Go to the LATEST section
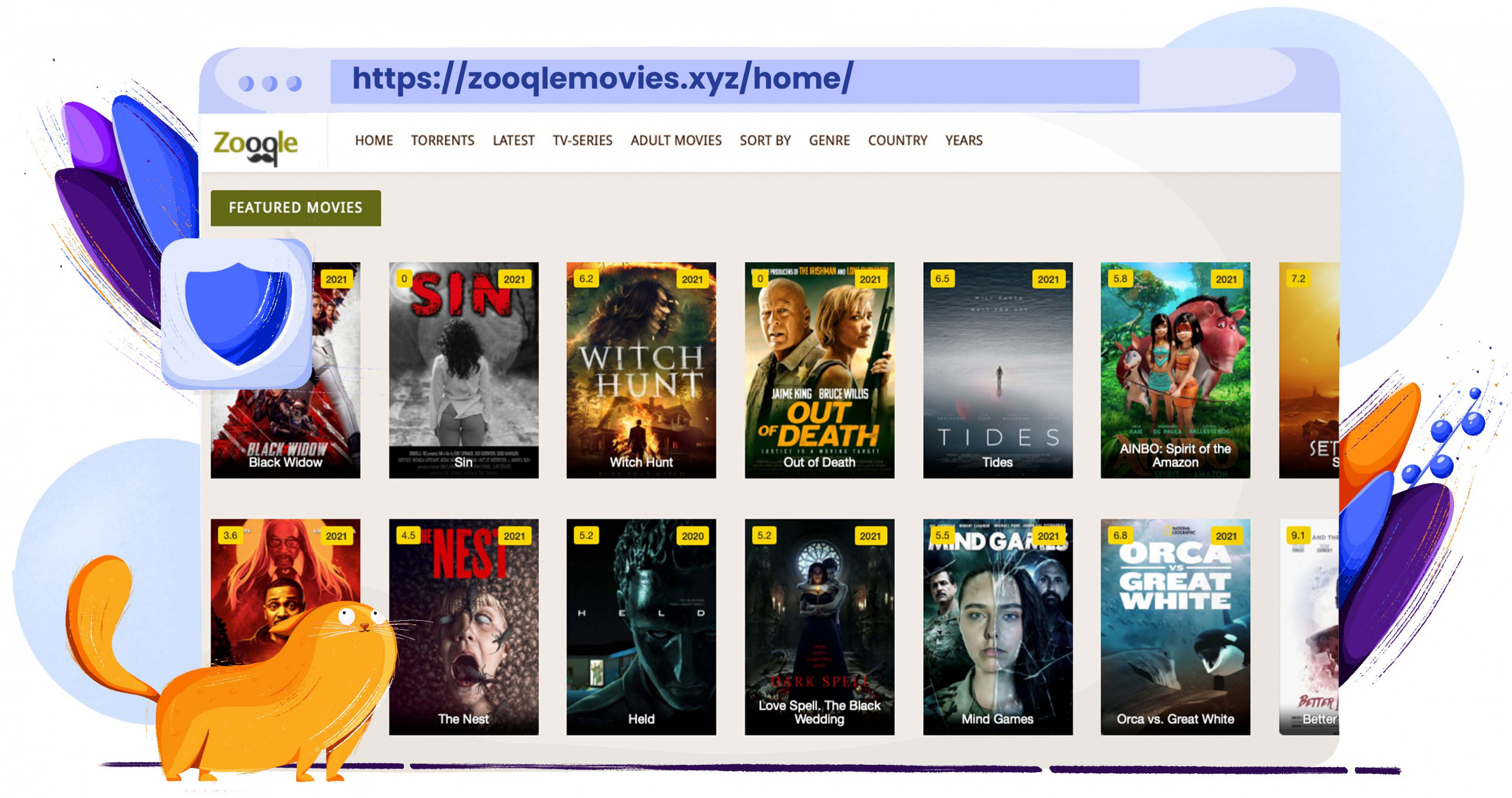Viewport: 1512px width, 798px height. [513, 141]
